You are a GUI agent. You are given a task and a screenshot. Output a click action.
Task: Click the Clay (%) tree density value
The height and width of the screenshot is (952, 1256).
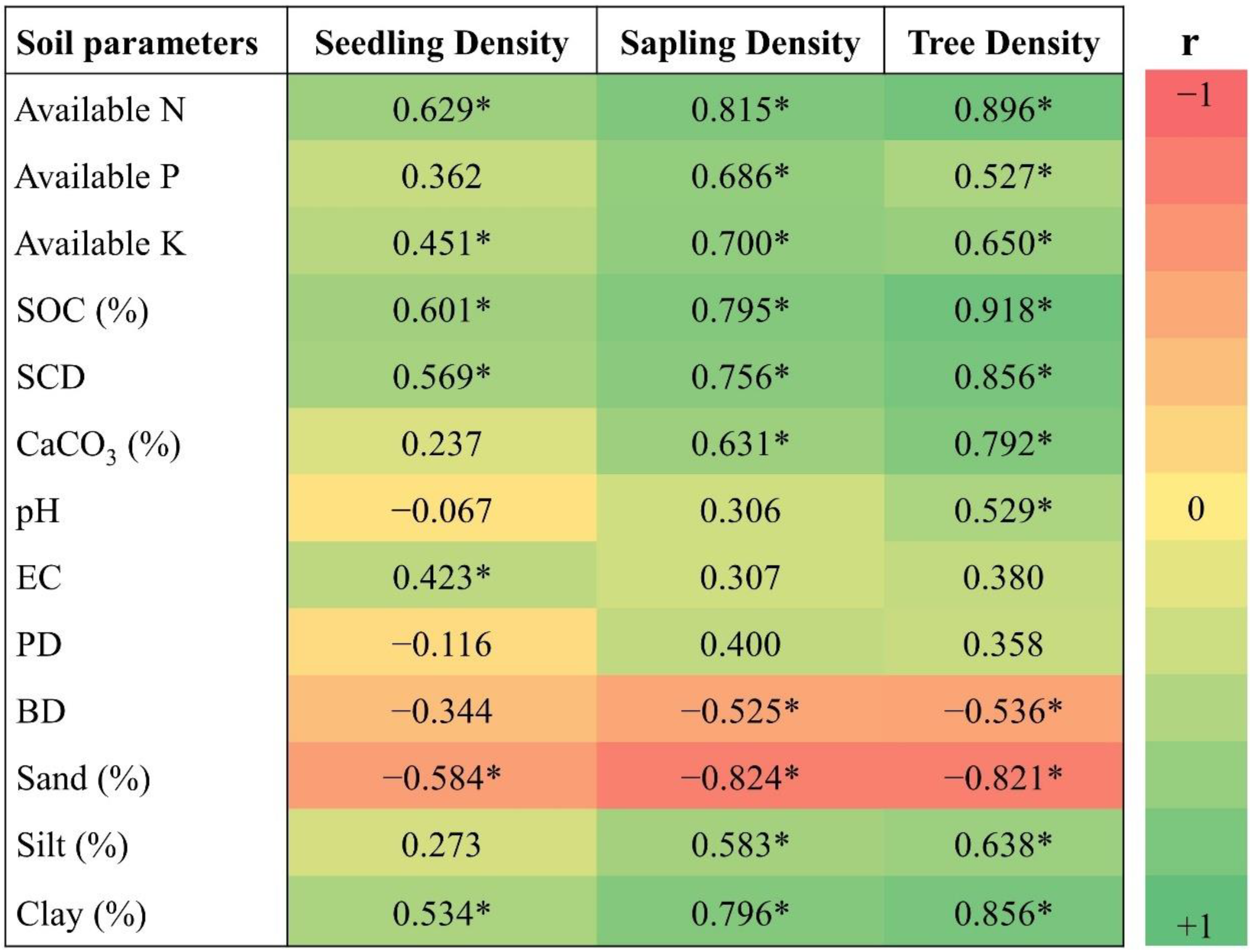tap(1003, 913)
